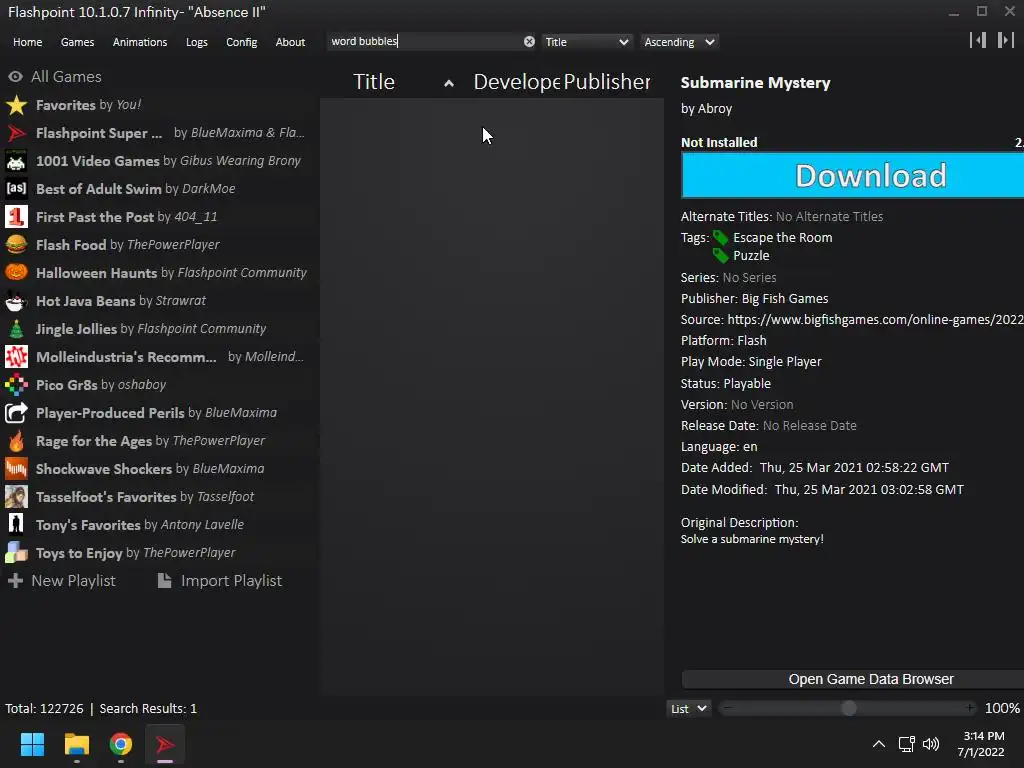This screenshot has width=1024, height=768.
Task: Click the Hot Java Beans cup icon
Action: [16, 301]
